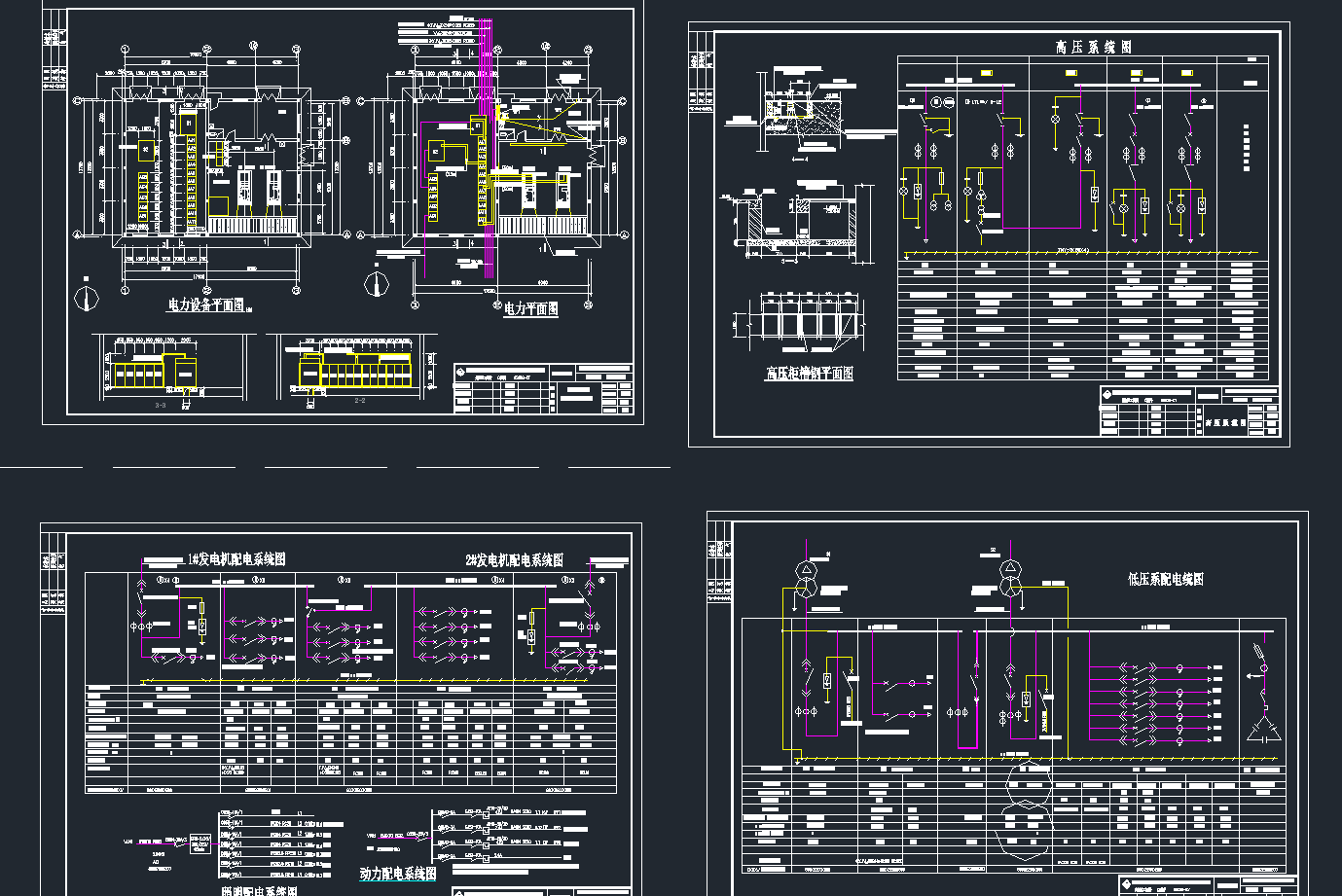This screenshot has height=896, width=1342.
Task: Click the 高压系统图 title text
Action: [1094, 47]
